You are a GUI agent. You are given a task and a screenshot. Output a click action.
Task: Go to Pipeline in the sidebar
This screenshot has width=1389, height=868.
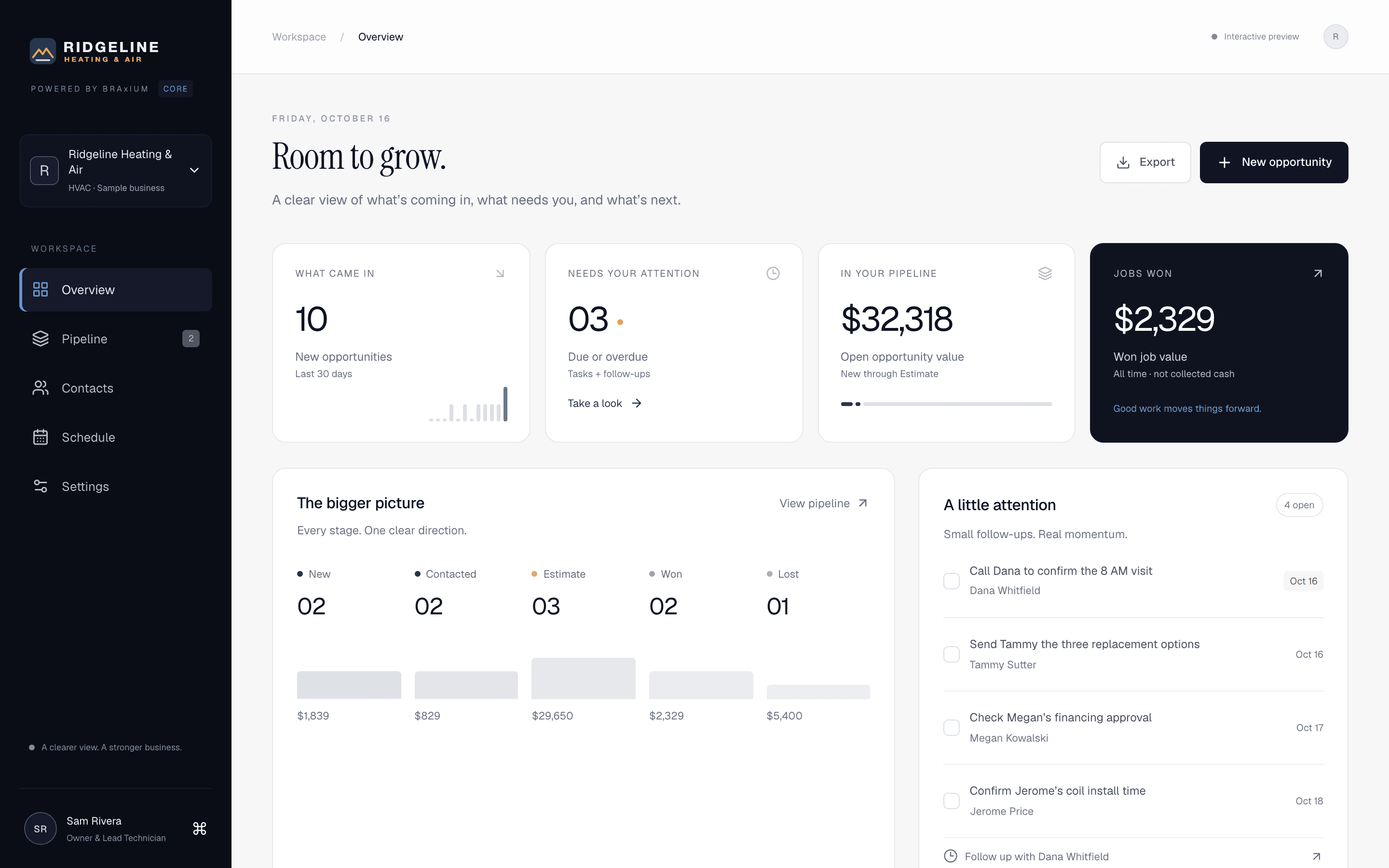[116, 339]
